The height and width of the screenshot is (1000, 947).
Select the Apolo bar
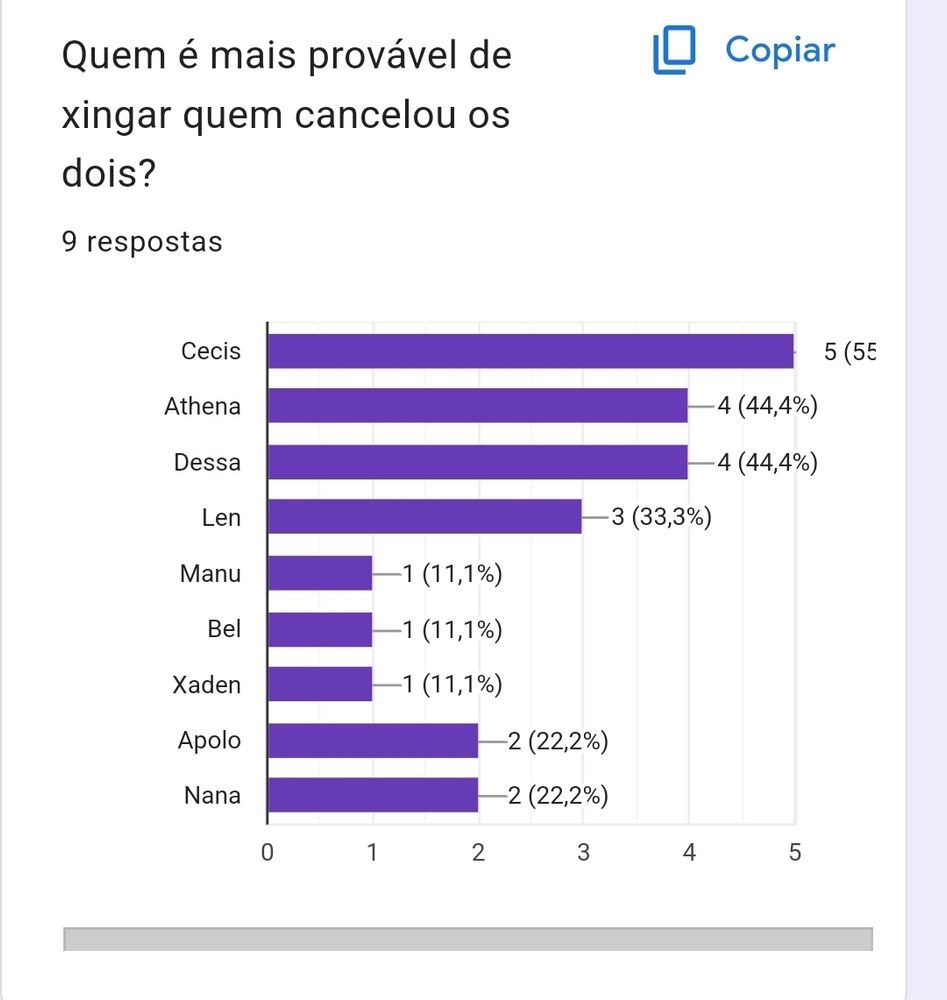click(373, 741)
